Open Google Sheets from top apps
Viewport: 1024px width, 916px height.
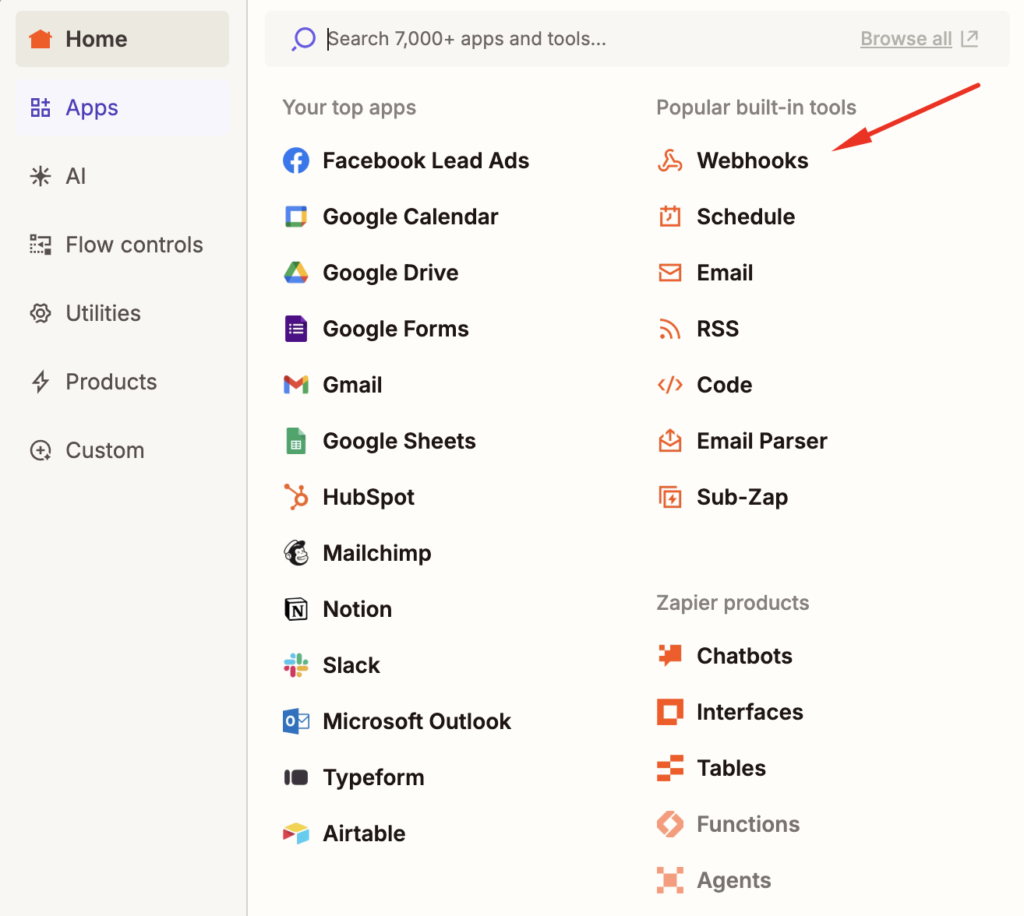[x=398, y=441]
